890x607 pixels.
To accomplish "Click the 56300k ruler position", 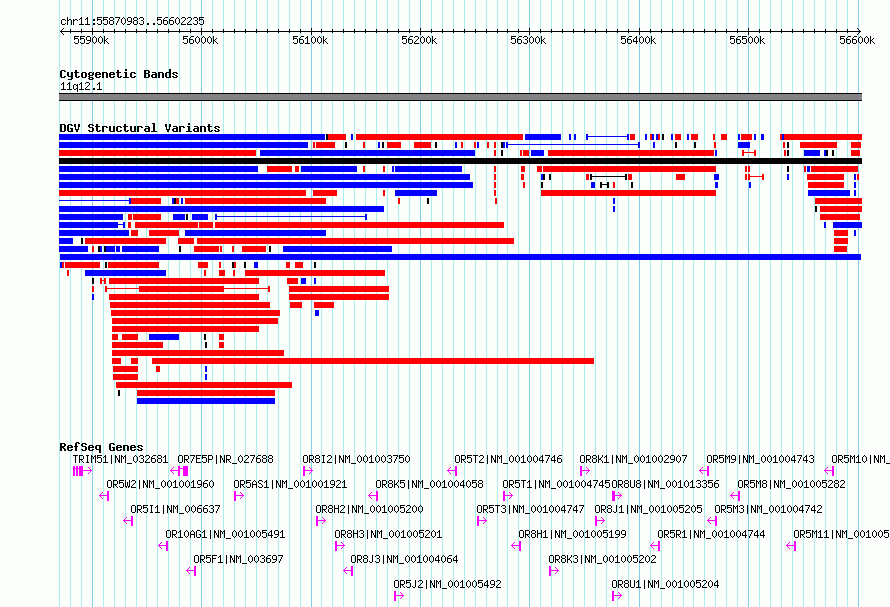I will tap(528, 40).
